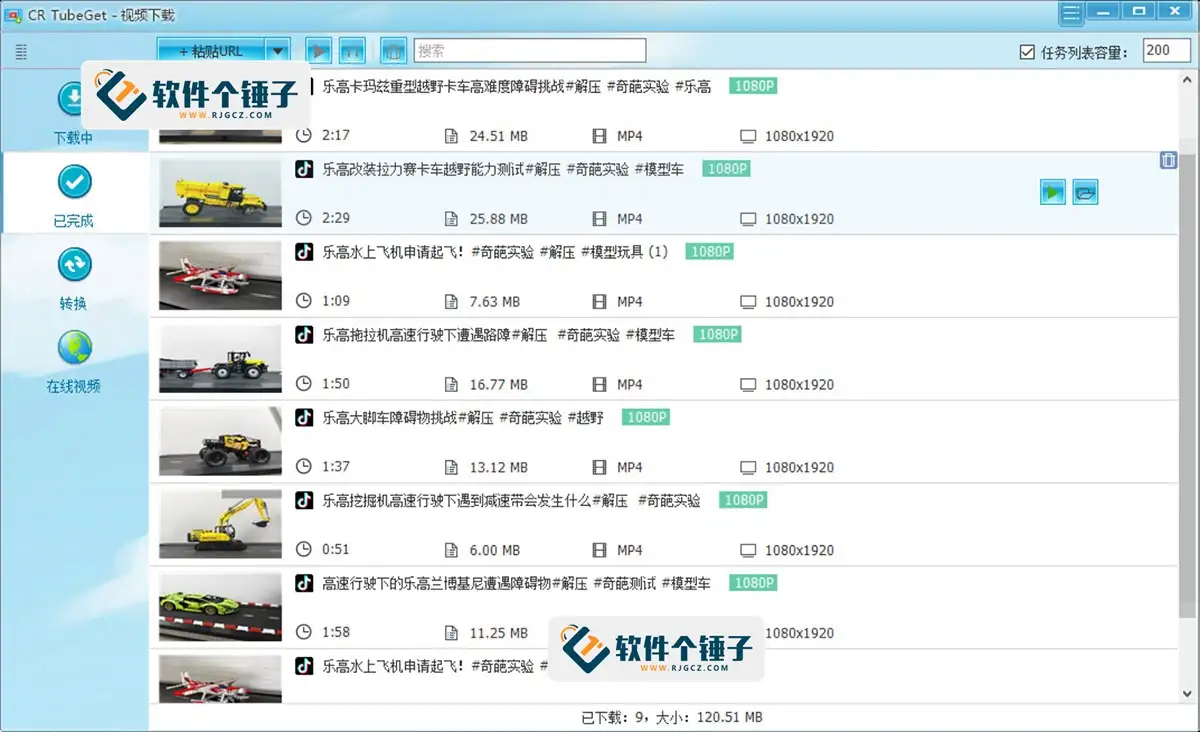Click the file icon next to 6.00 MB
The image size is (1200, 732).
point(451,550)
